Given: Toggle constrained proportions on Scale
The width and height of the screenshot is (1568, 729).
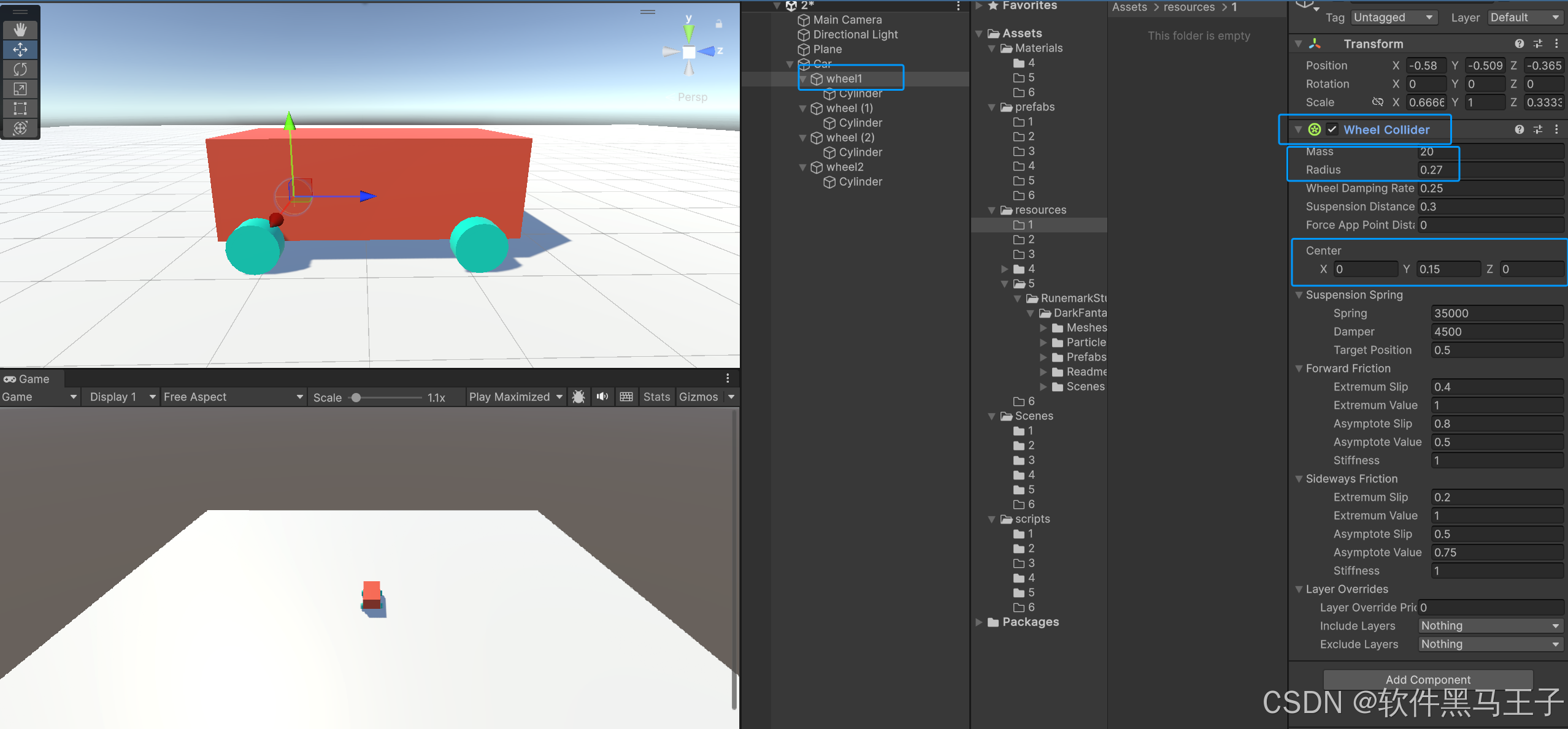Looking at the screenshot, I should pyautogui.click(x=1377, y=102).
